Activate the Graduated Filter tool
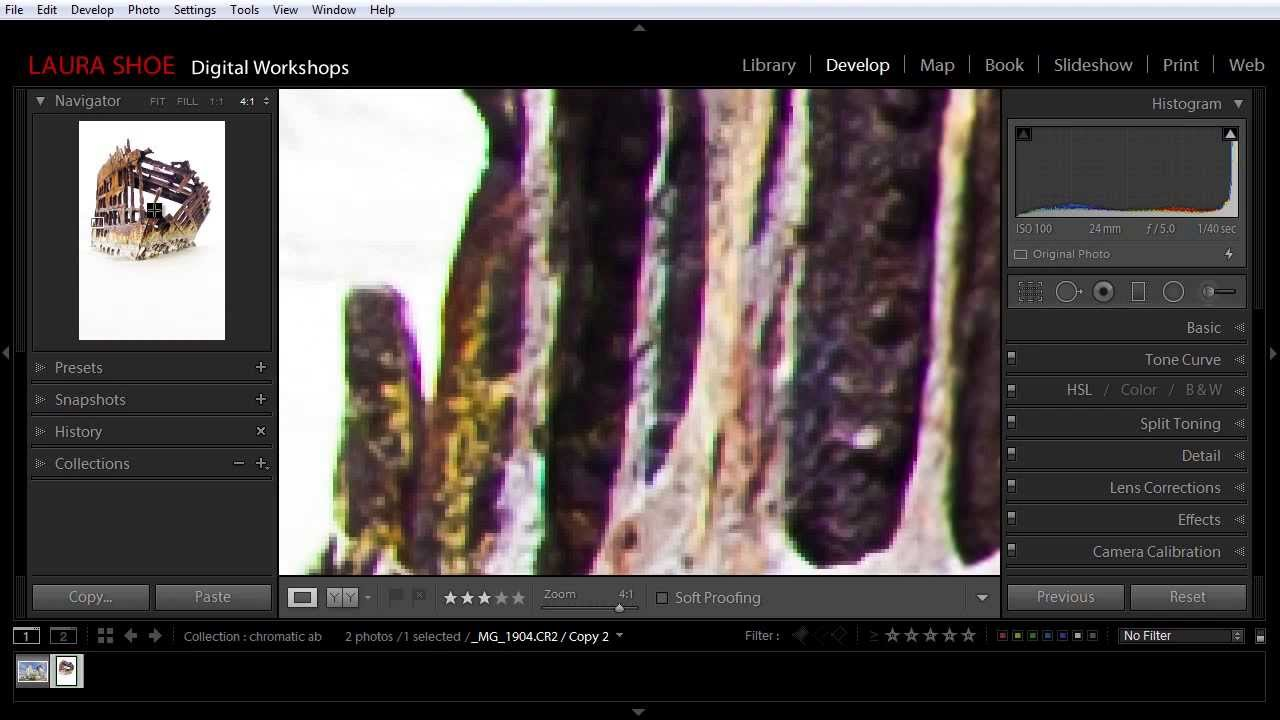Viewport: 1280px width, 720px height. (1138, 291)
